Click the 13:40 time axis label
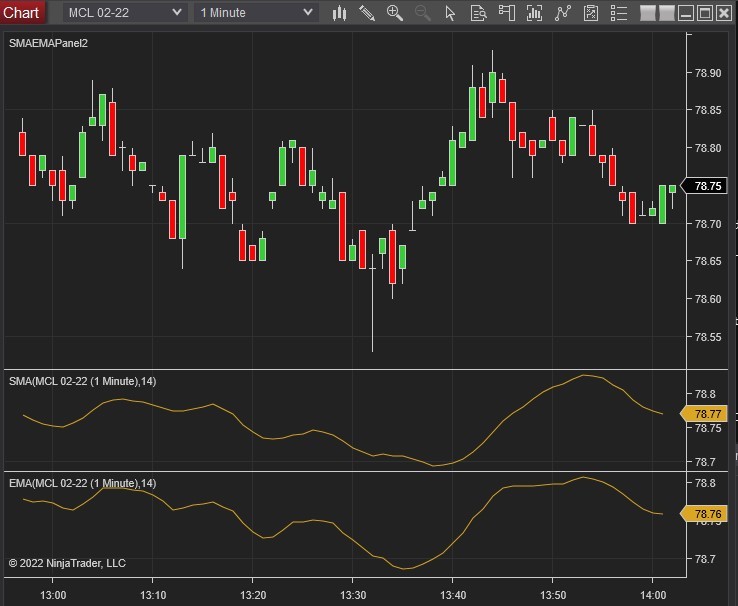 (453, 595)
